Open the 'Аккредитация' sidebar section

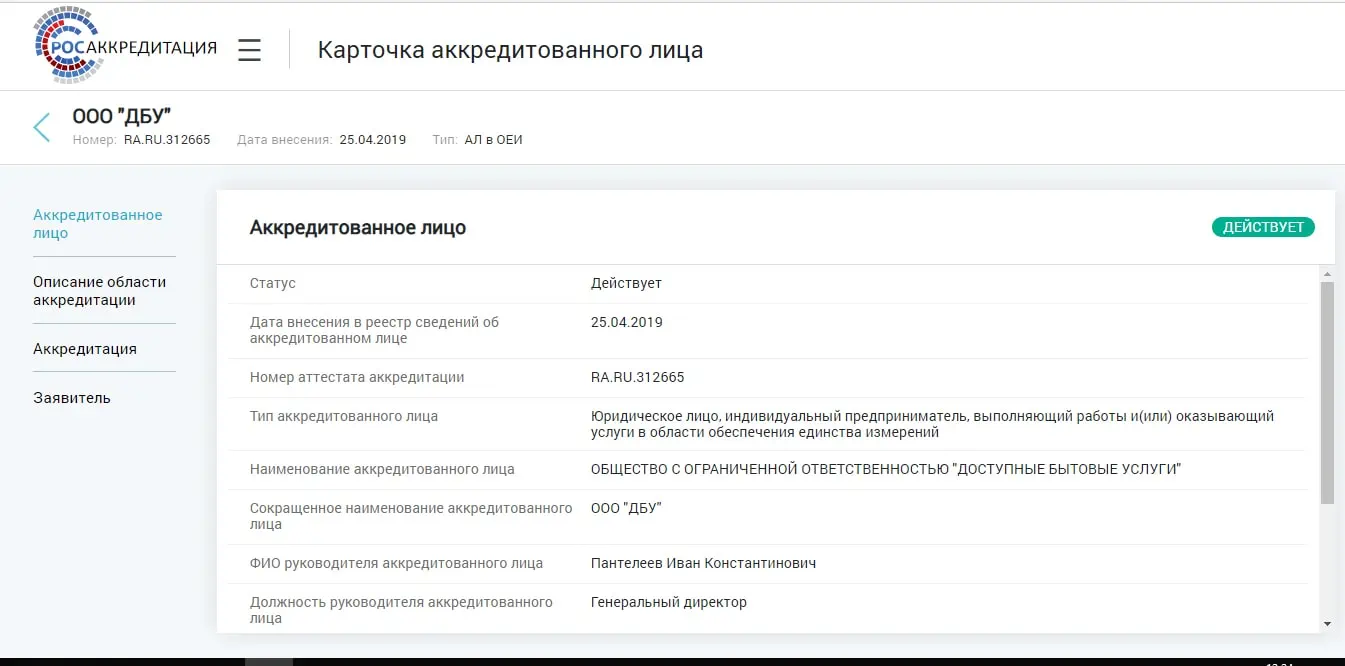pos(85,349)
